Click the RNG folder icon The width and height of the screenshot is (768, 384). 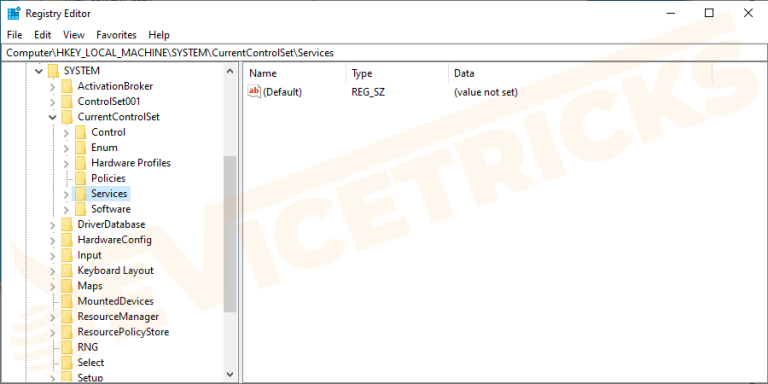[67, 347]
